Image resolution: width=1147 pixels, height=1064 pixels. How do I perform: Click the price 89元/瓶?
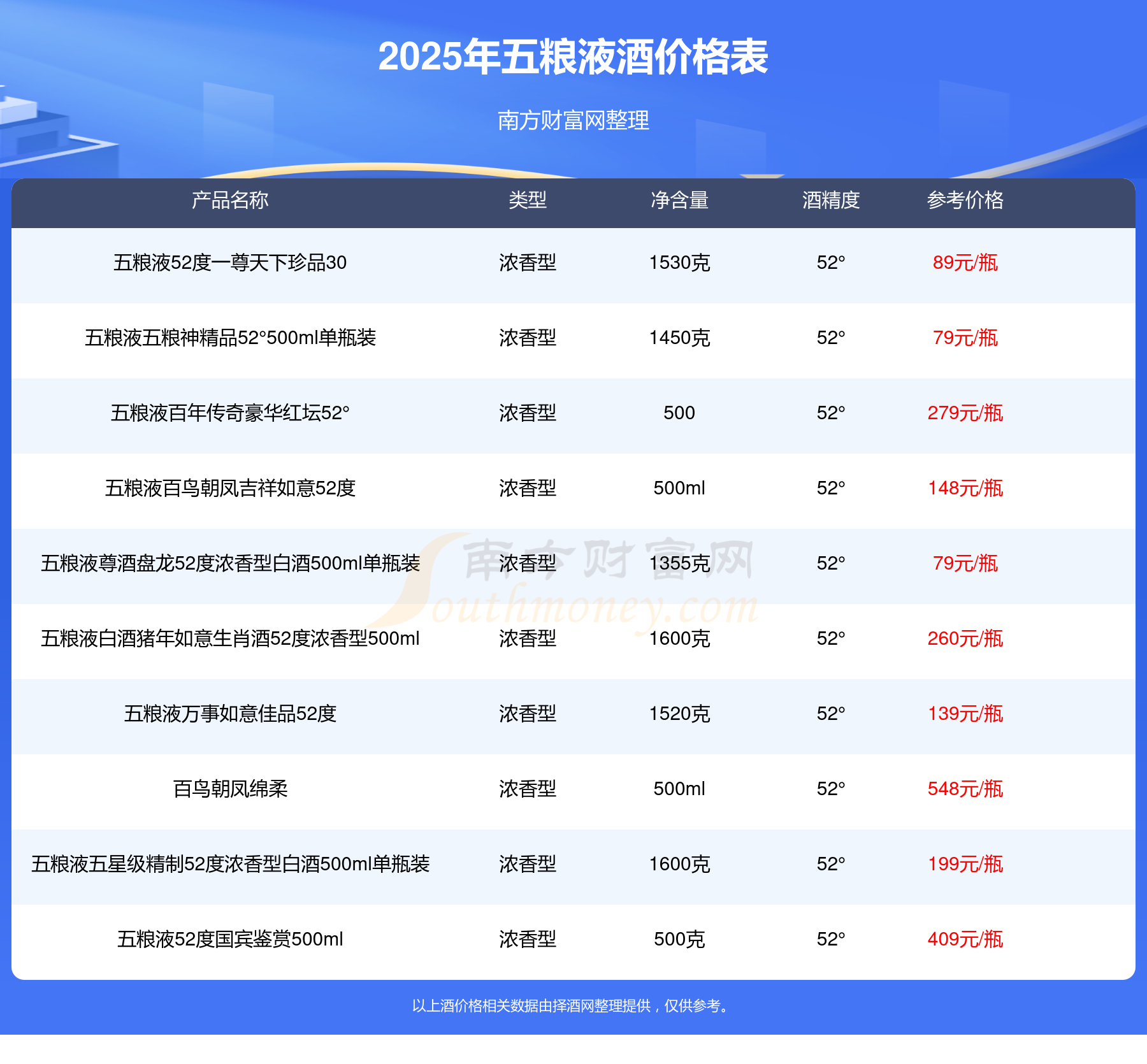point(965,262)
